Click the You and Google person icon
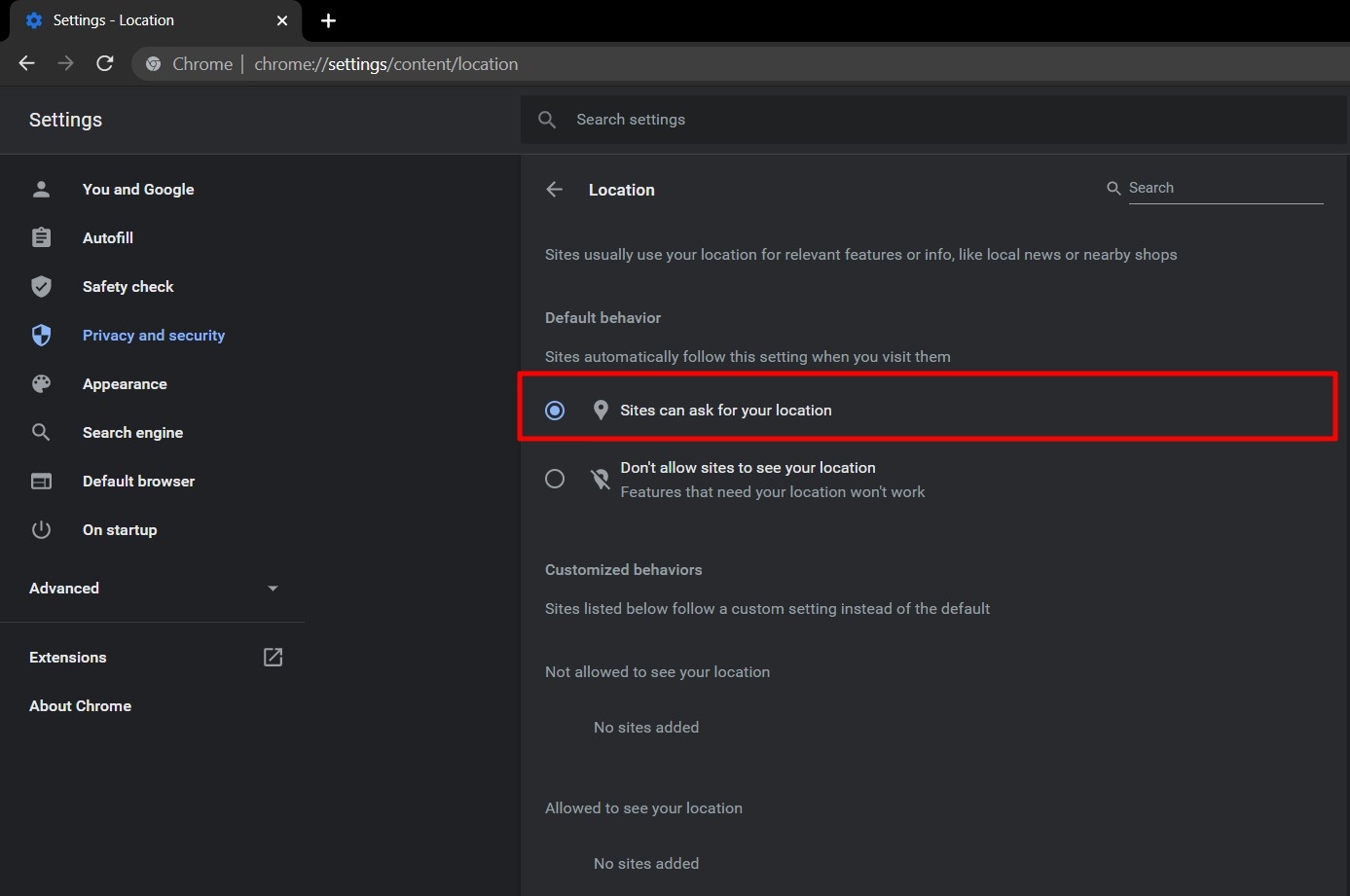The width and height of the screenshot is (1350, 896). click(41, 189)
